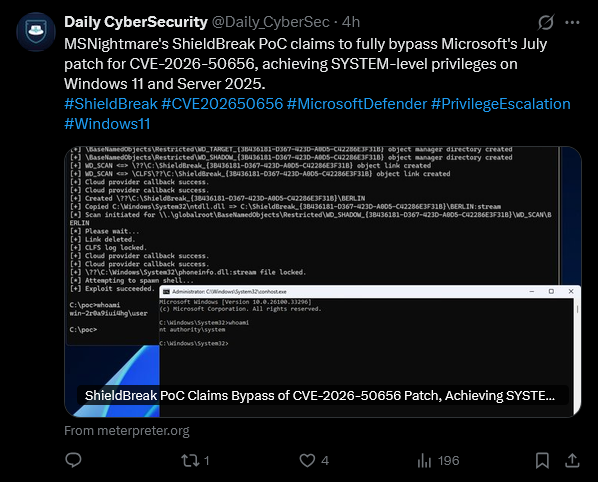Viewport: 598px width, 482px height.
Task: View analytics bar chart icon
Action: [424, 461]
